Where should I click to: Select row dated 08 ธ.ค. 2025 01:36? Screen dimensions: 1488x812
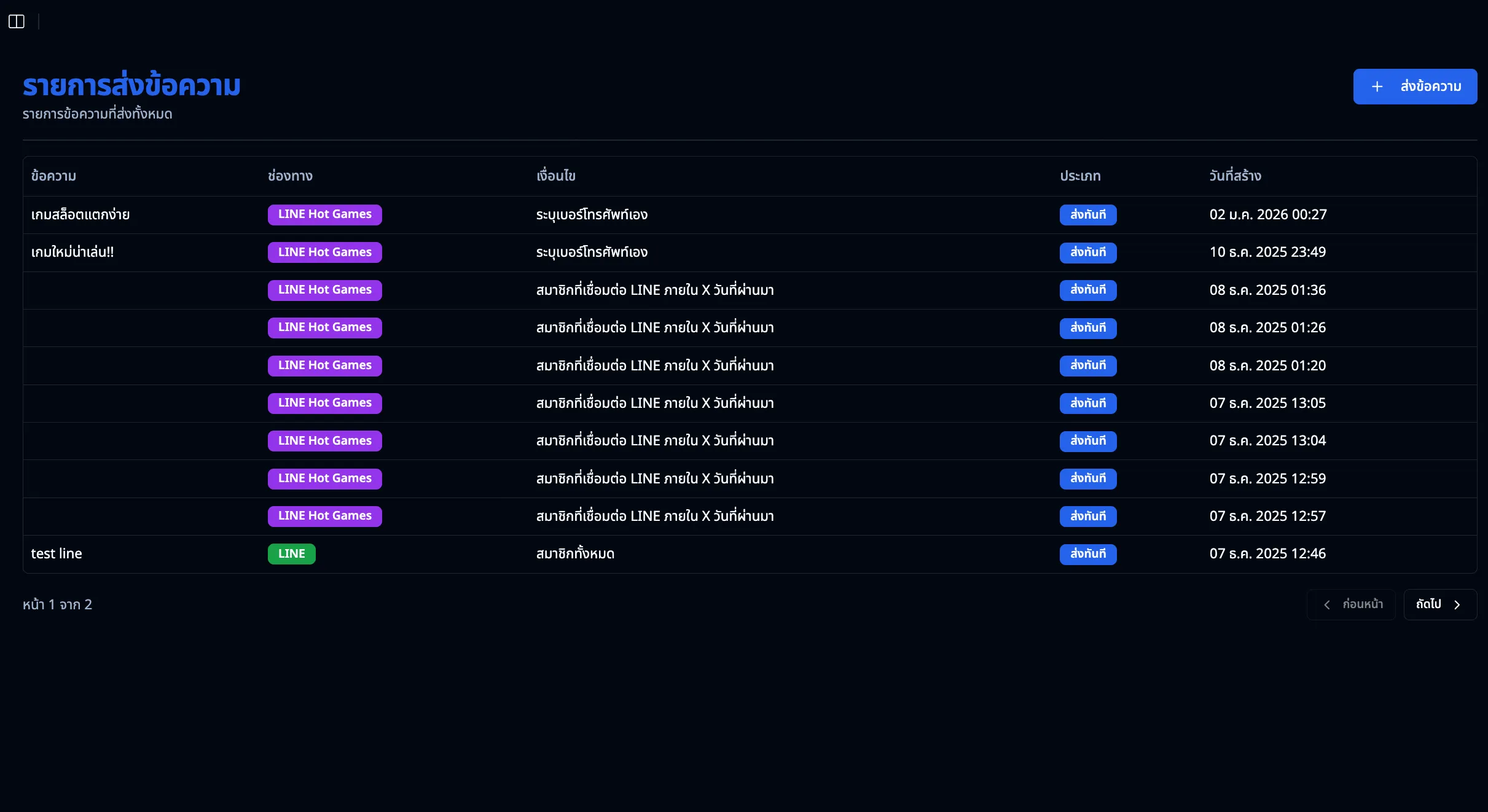coord(1267,290)
